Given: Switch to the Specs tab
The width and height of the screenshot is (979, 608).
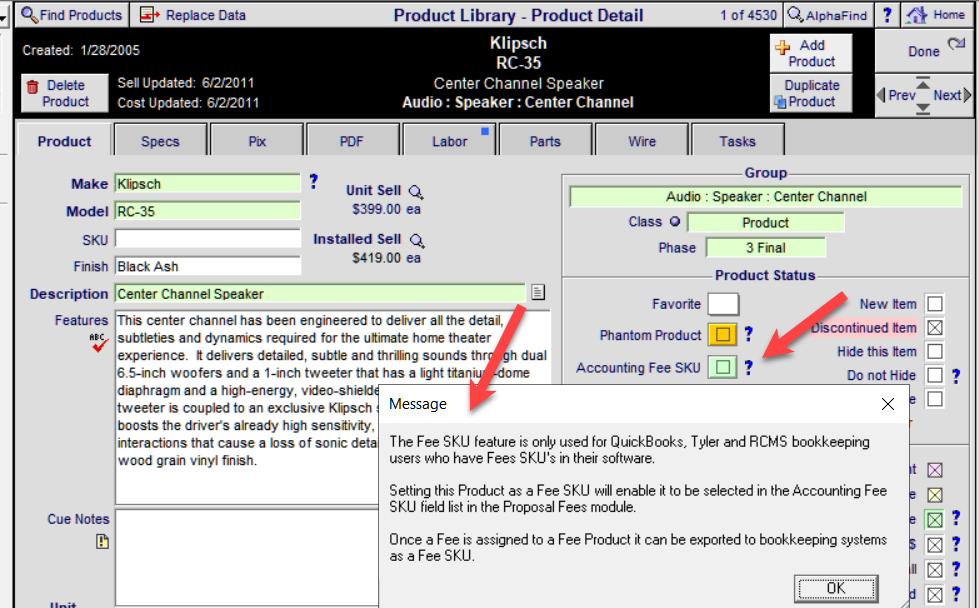Looking at the screenshot, I should pos(160,140).
